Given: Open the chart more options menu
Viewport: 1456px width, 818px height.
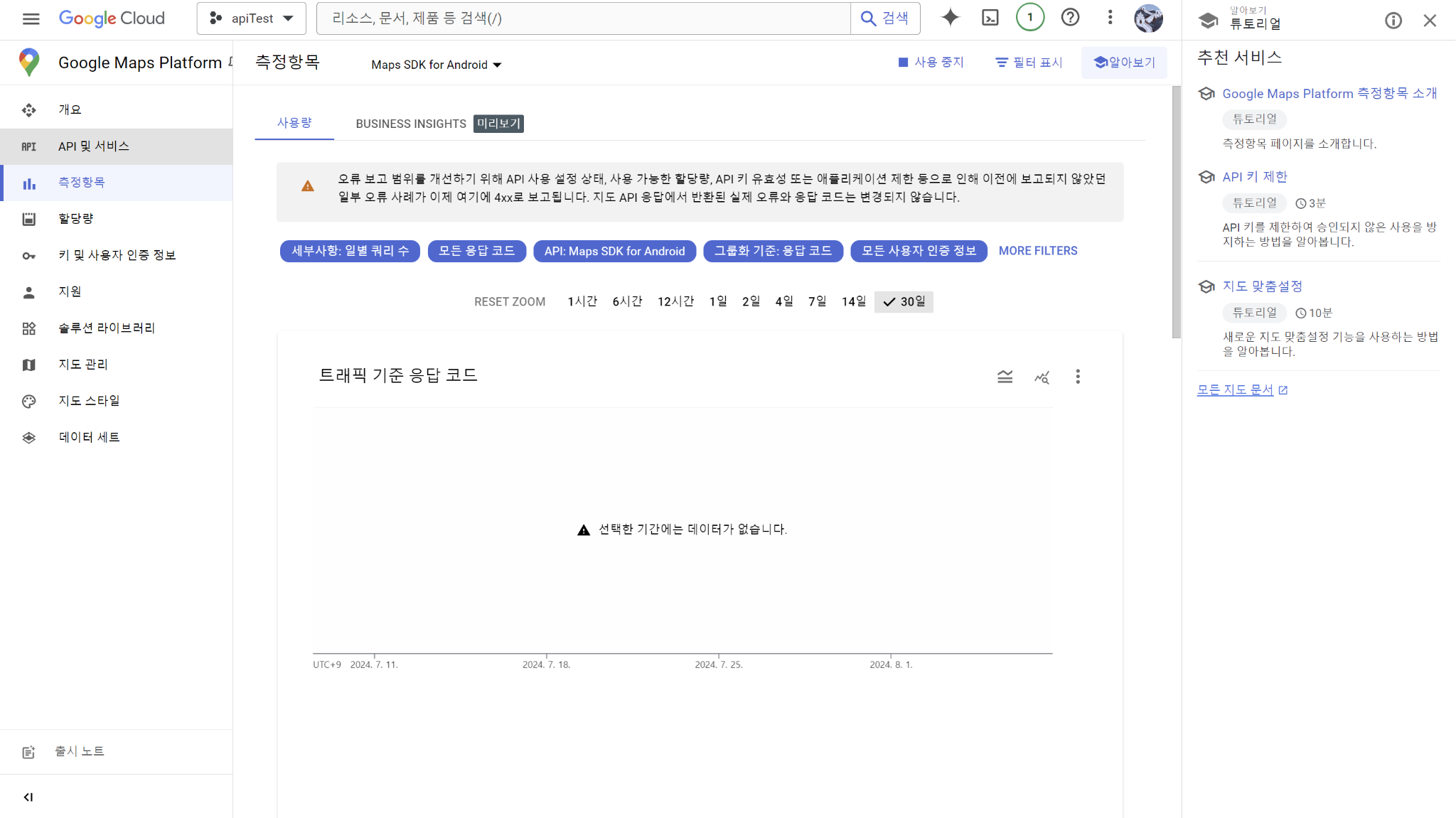Looking at the screenshot, I should click(1078, 377).
